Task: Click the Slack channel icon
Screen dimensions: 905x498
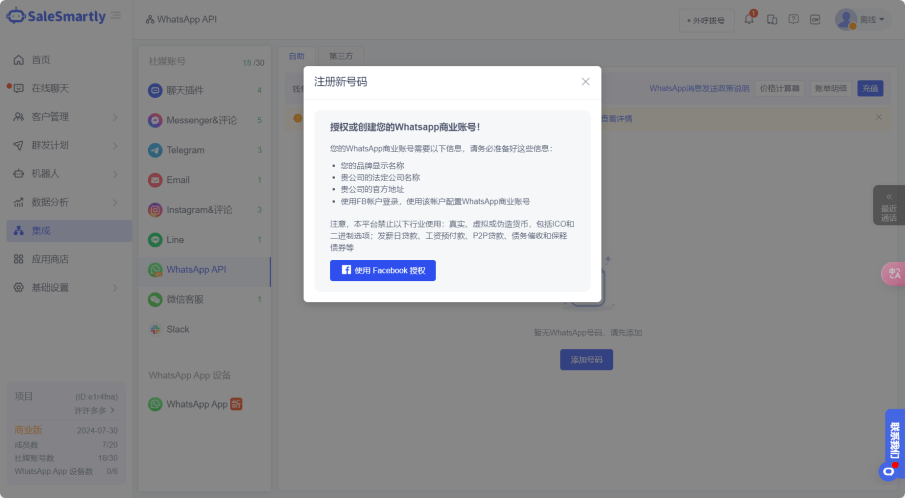Action: pyautogui.click(x=155, y=329)
